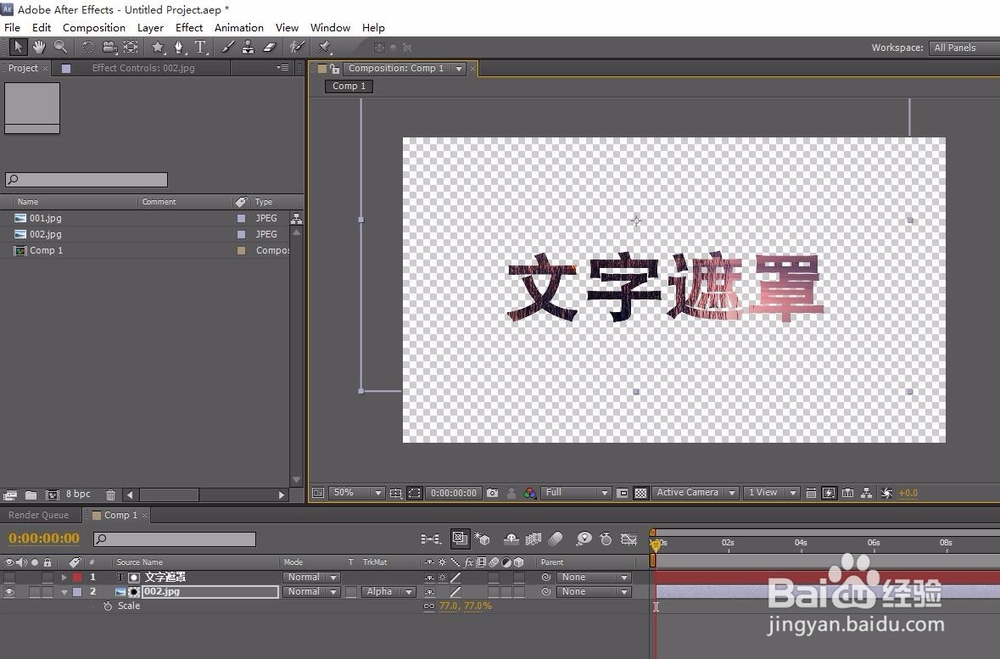Toggle Preserve Transparency box for 002.jpg
Screen dimensions: 1000x659
[351, 592]
